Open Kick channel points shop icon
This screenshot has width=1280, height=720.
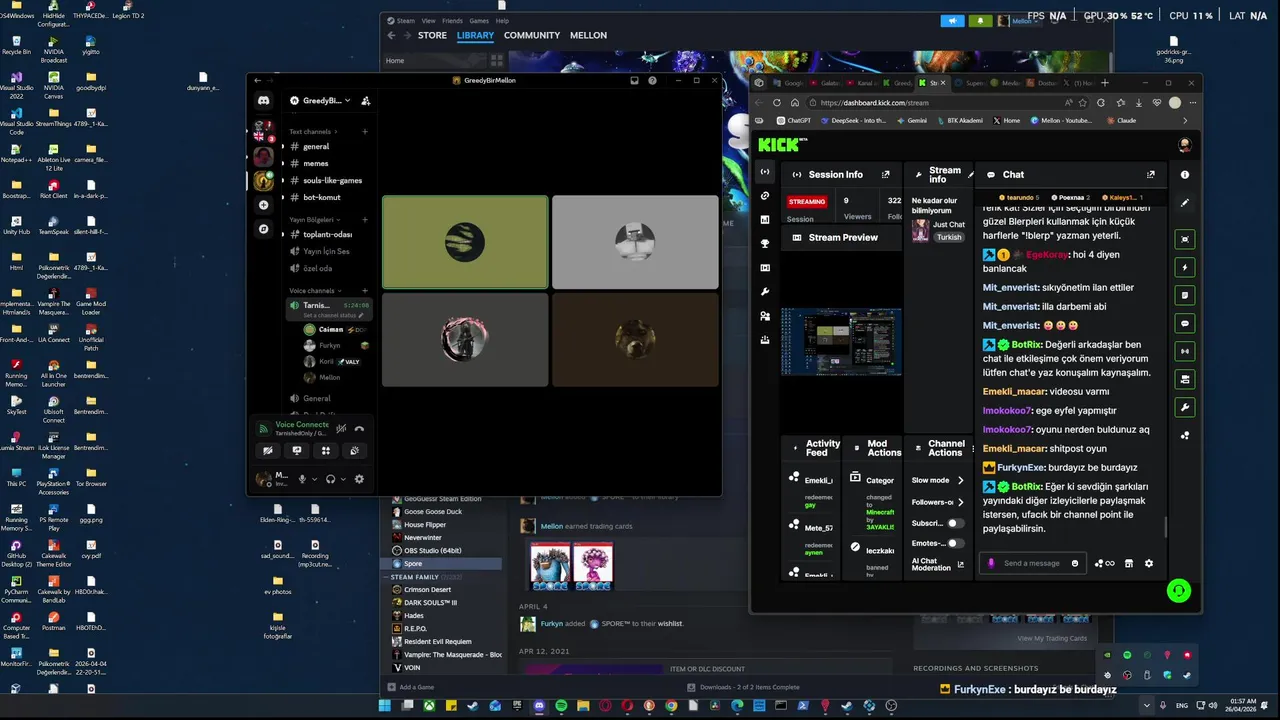[1129, 563]
